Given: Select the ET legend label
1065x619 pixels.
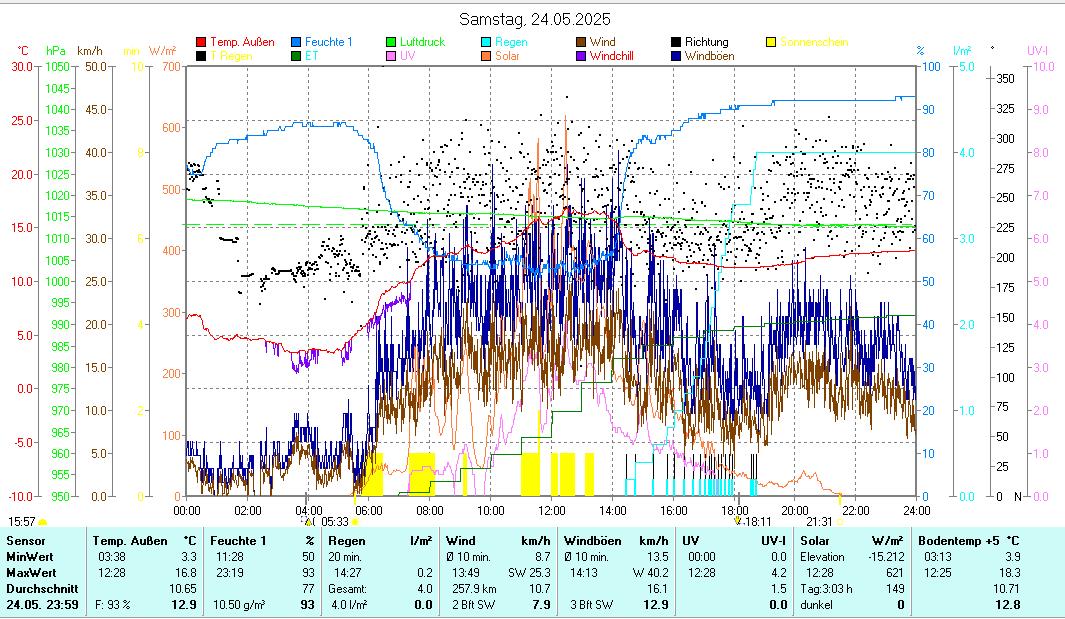Looking at the screenshot, I should (x=311, y=57).
